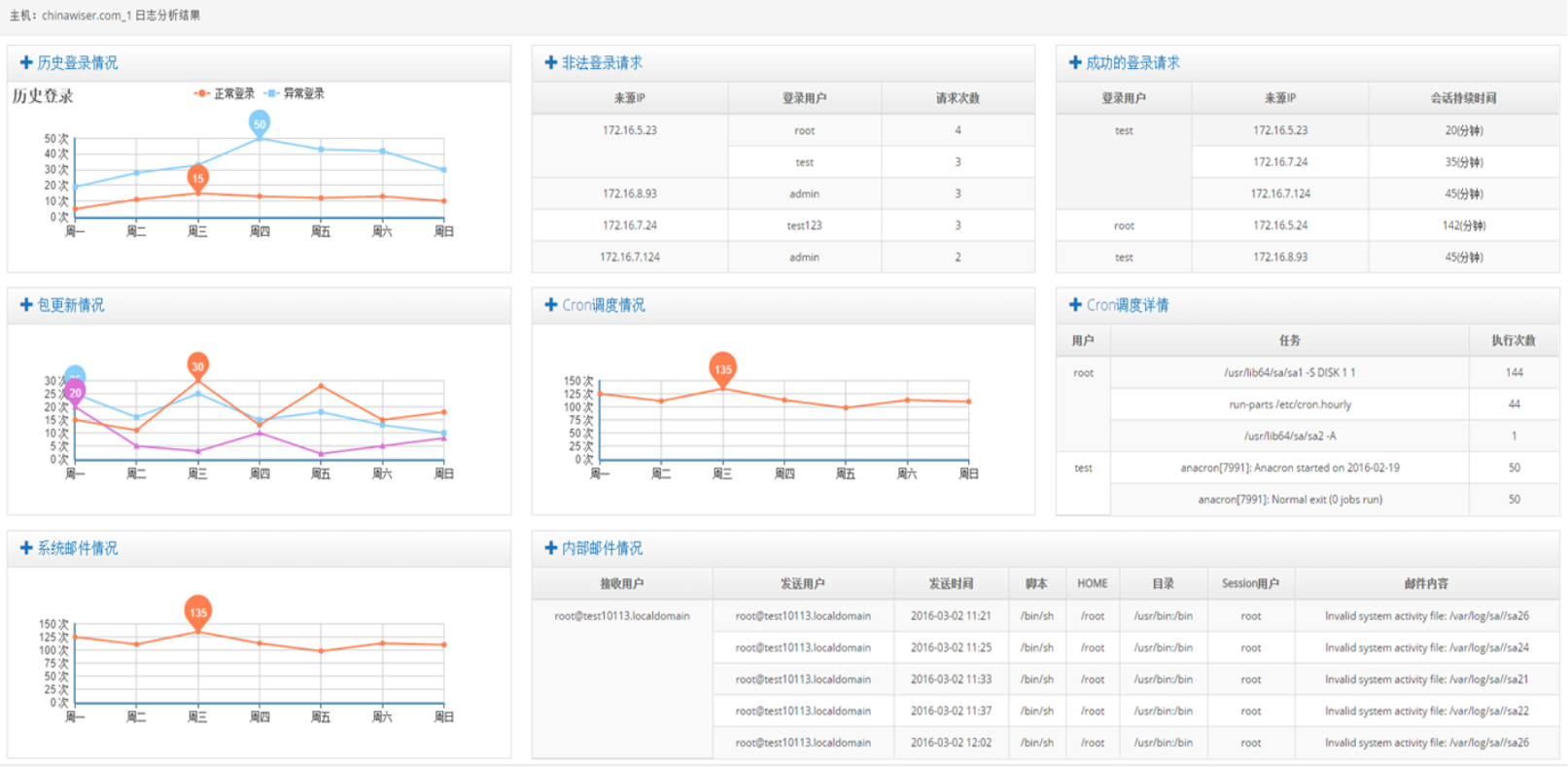Viewport: 1568px width, 767px height.
Task: Click the Session用户 column header
Action: [1250, 583]
